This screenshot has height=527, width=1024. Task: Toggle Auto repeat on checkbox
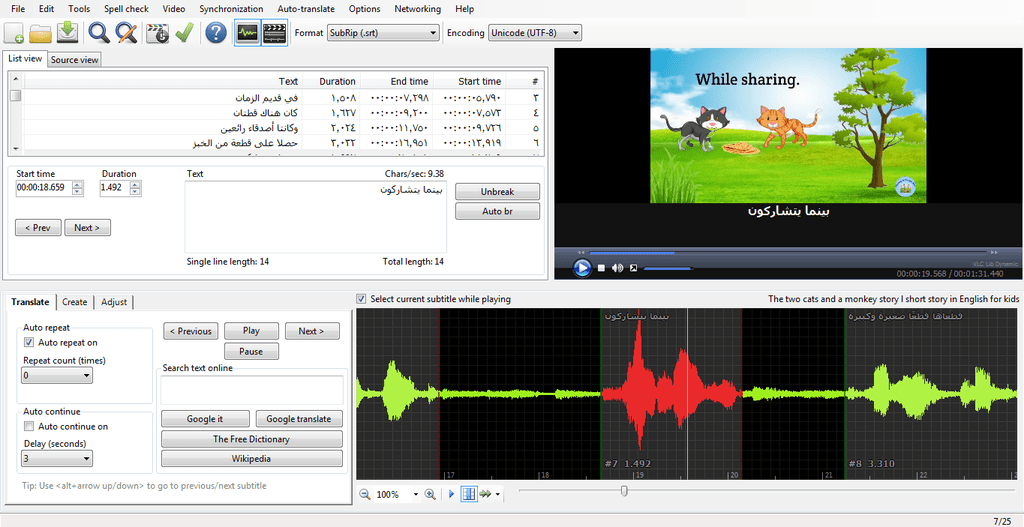tap(29, 342)
